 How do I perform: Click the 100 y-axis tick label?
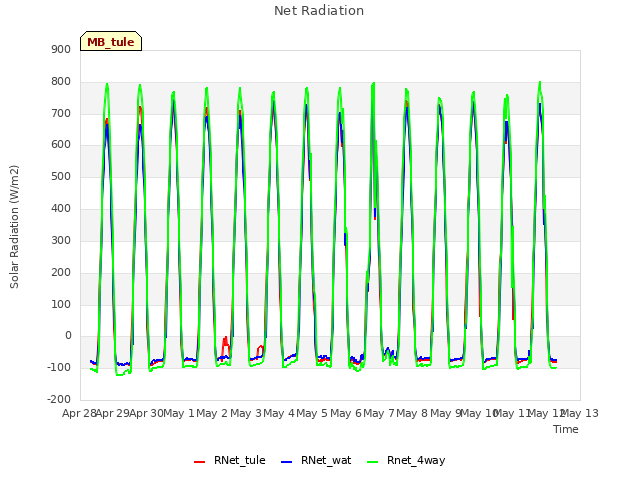click(61, 304)
